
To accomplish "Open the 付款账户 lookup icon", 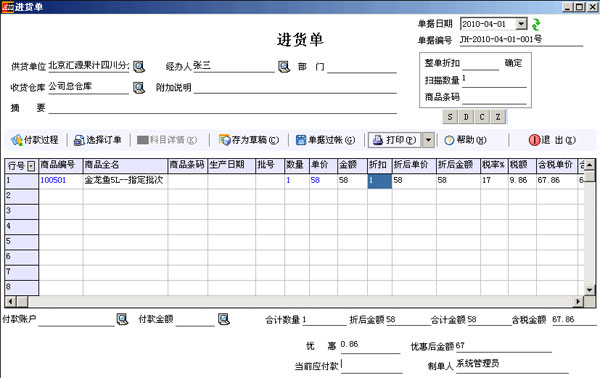I will tap(122, 319).
